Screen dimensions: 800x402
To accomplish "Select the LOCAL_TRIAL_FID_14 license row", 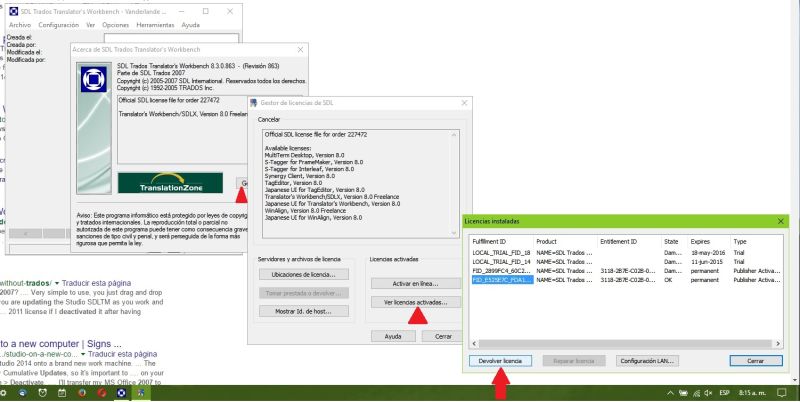I will (627, 262).
